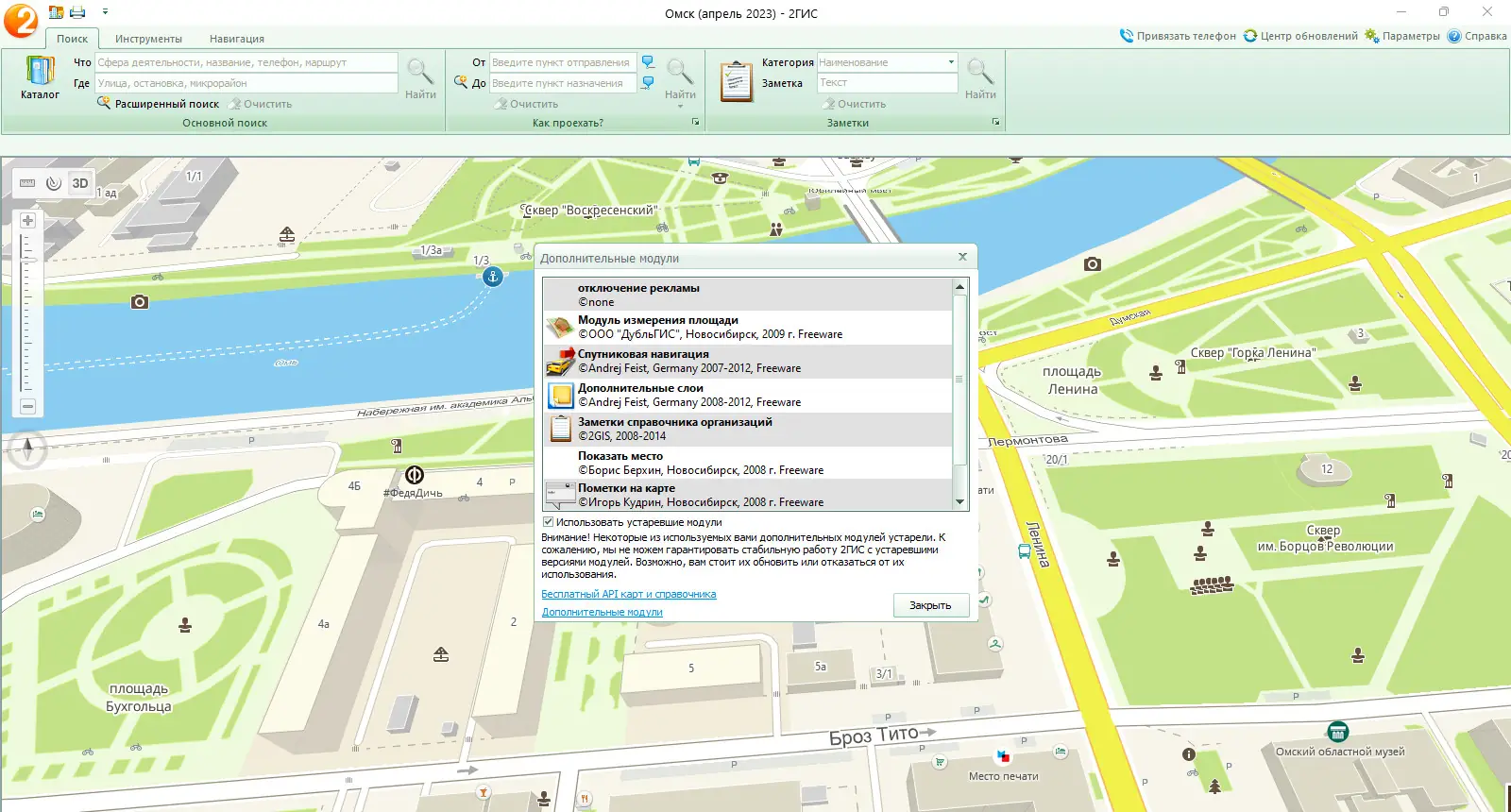The height and width of the screenshot is (812, 1511).
Task: Select Пометки на карте module row
Action: (x=748, y=495)
